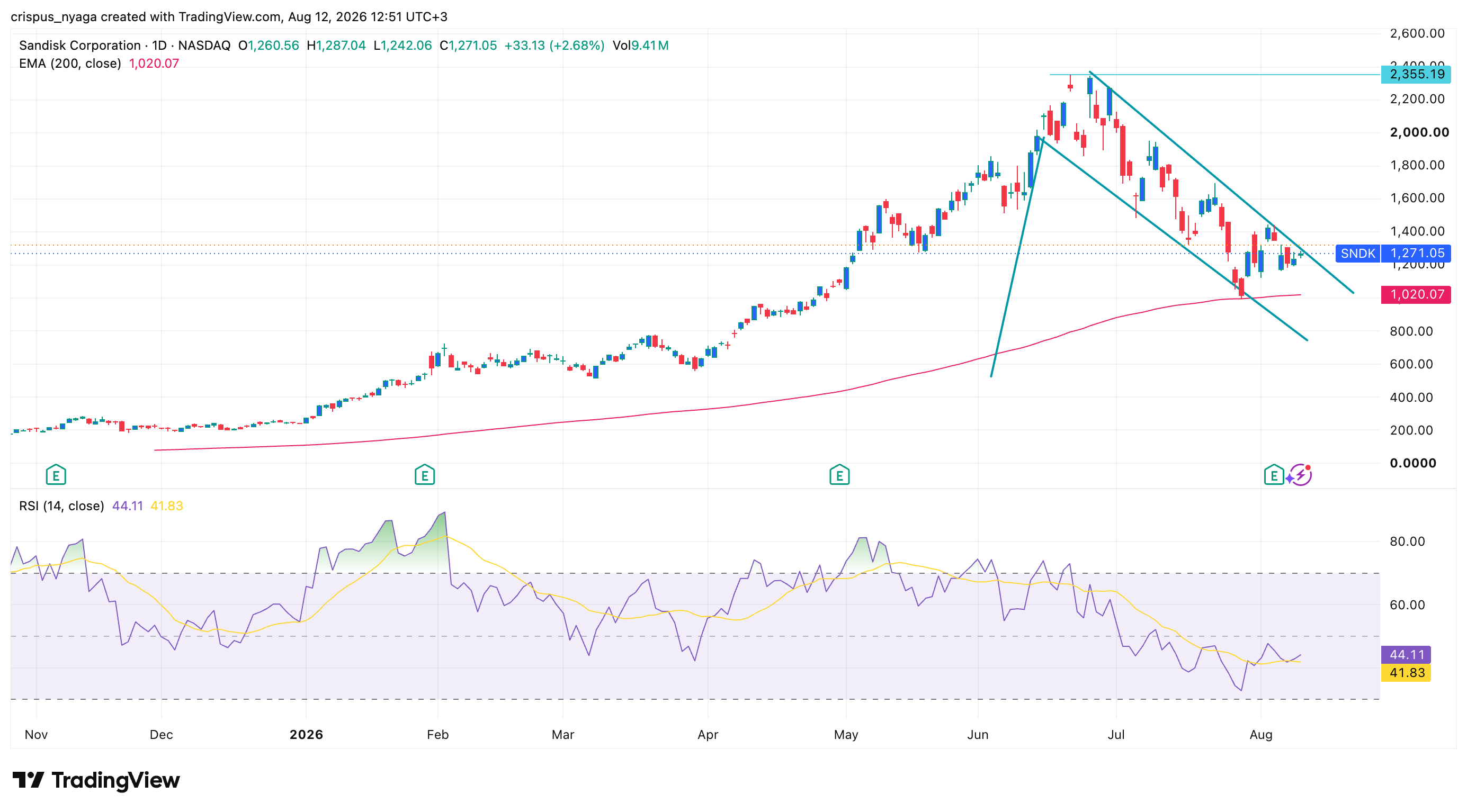Image resolution: width=1467 pixels, height=812 pixels.
Task: Click the 800.00 price axis tick
Action: (1411, 331)
